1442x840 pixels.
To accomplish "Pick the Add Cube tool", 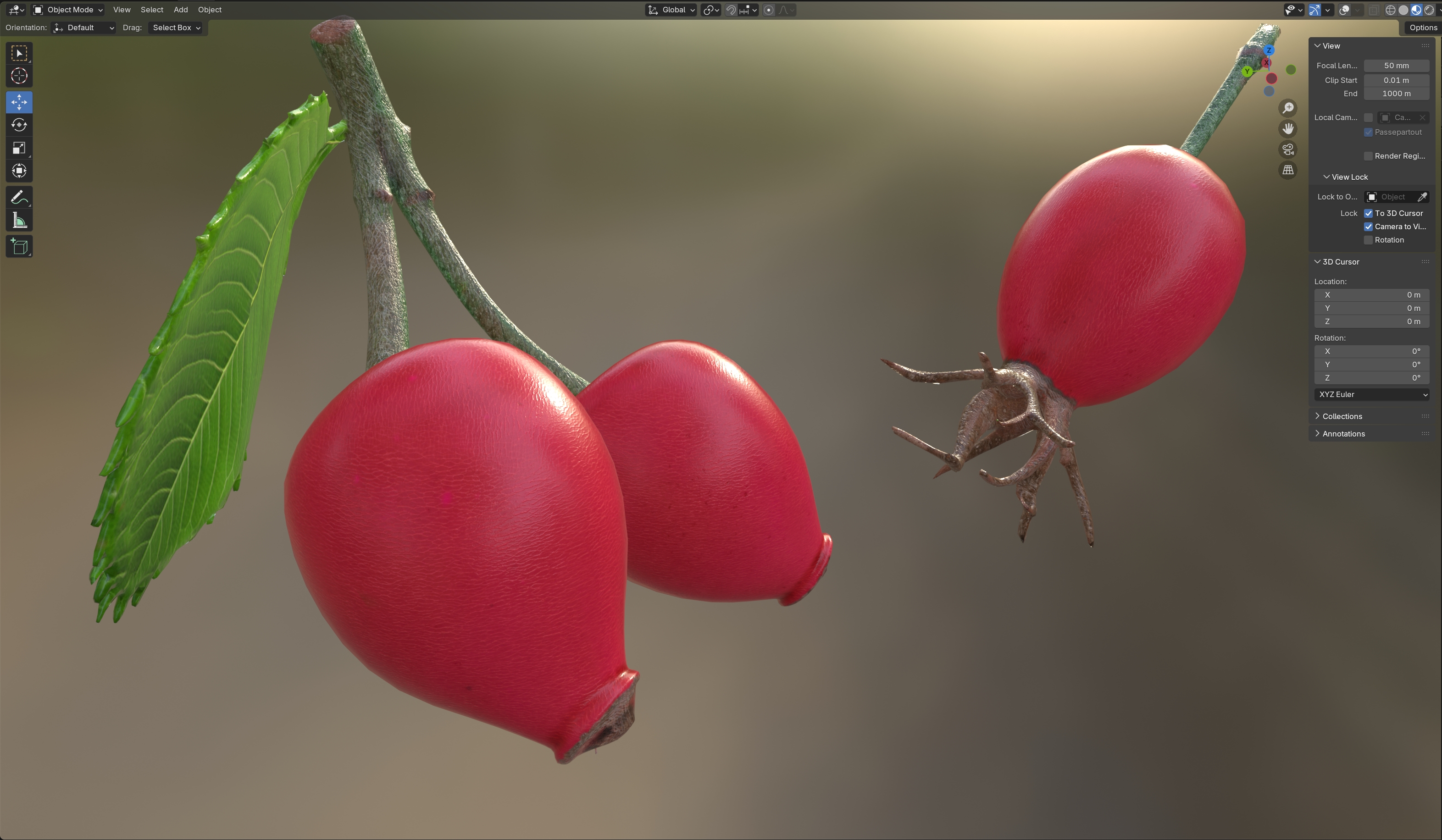I will tap(19, 247).
